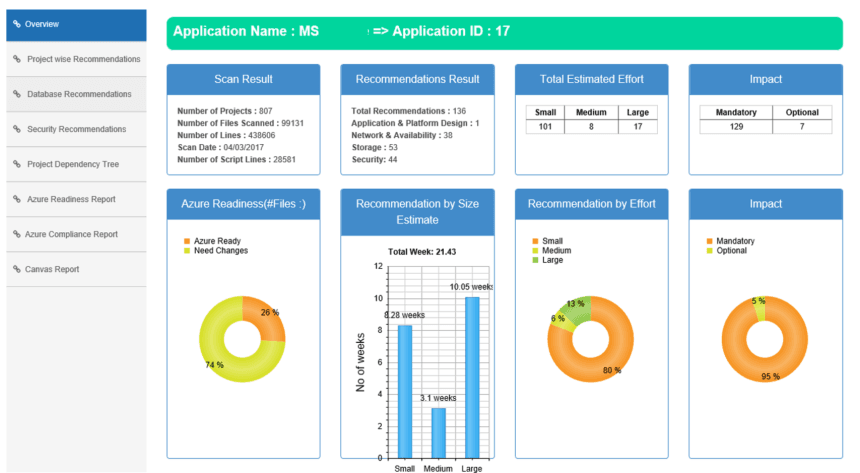Go to Database Recommendations

(x=76, y=94)
